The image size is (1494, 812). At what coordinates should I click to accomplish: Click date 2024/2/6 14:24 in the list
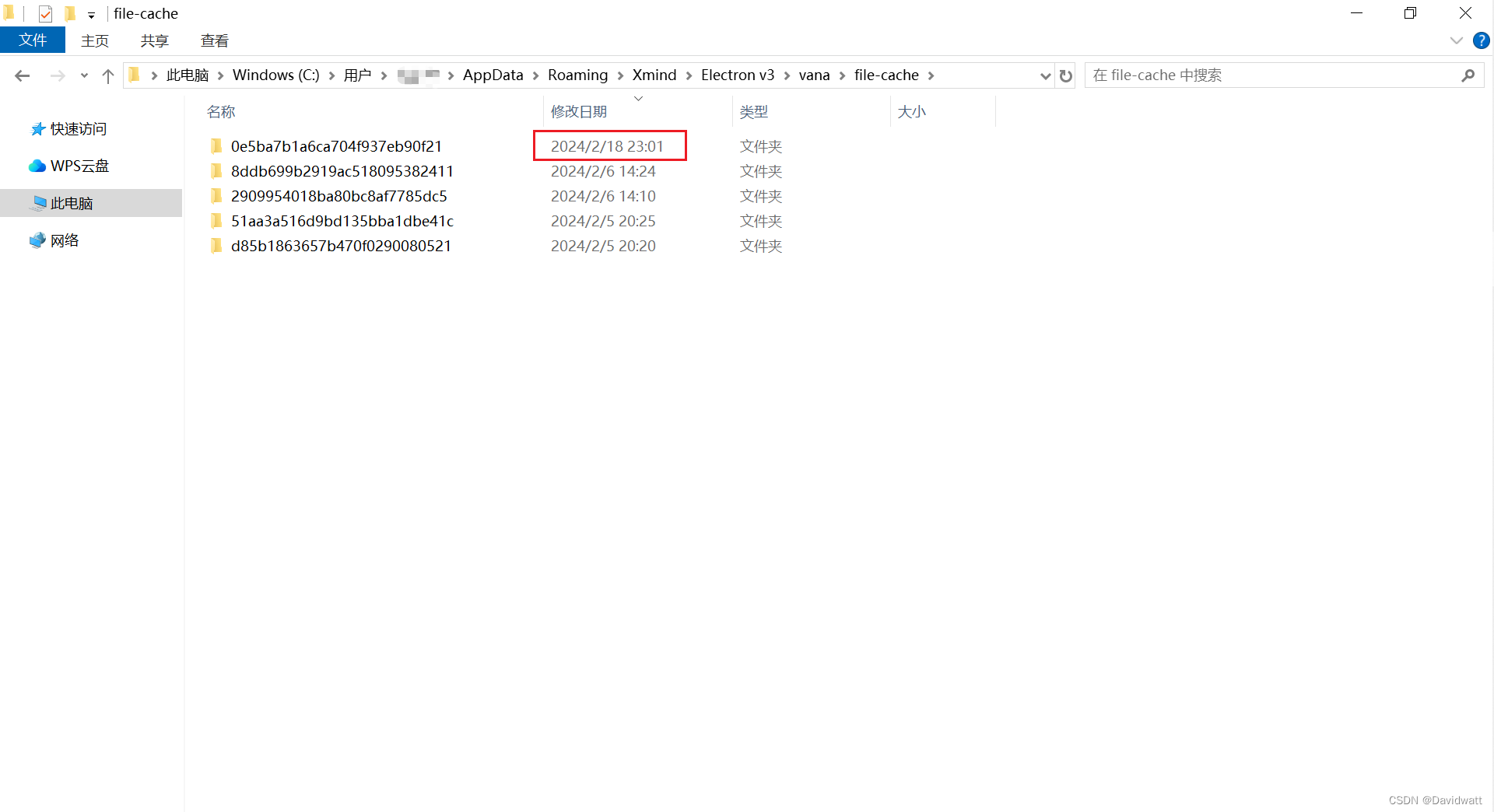click(x=603, y=171)
